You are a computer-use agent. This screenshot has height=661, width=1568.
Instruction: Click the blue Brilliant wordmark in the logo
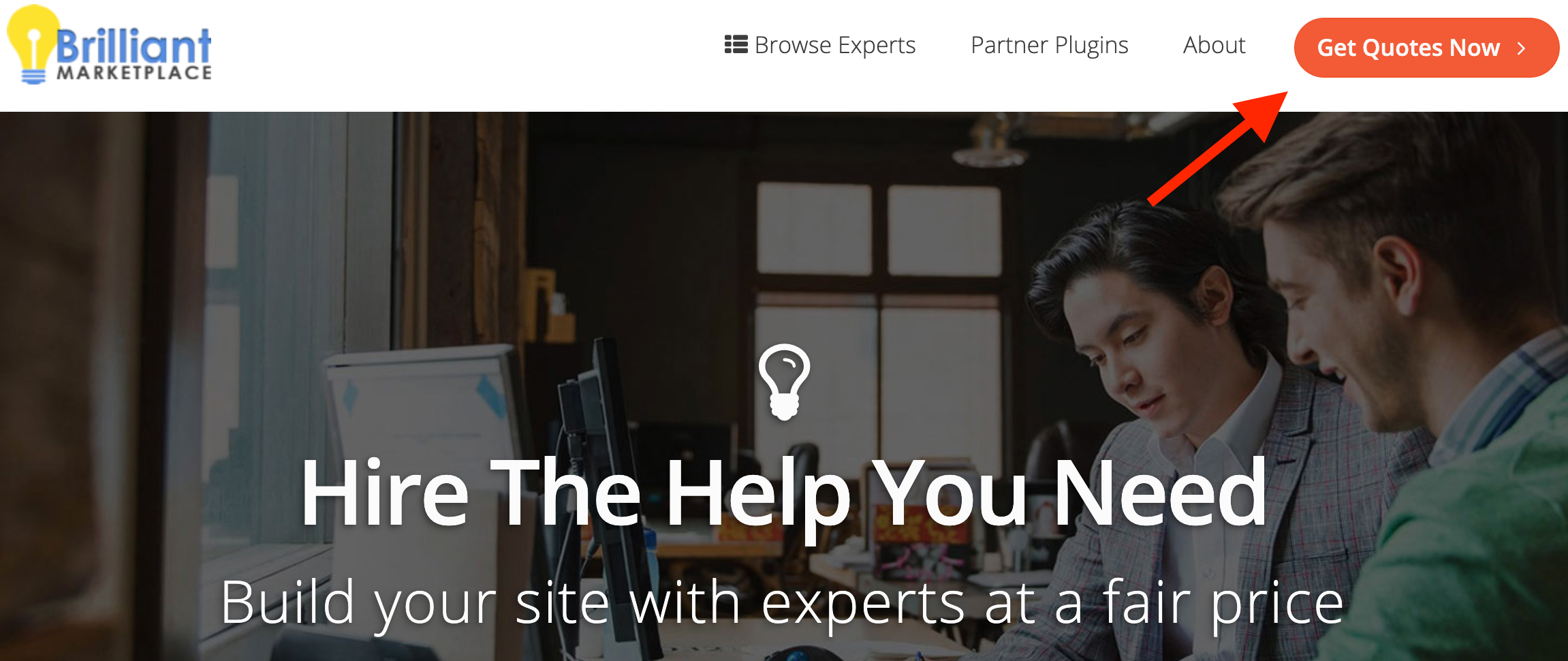[134, 46]
